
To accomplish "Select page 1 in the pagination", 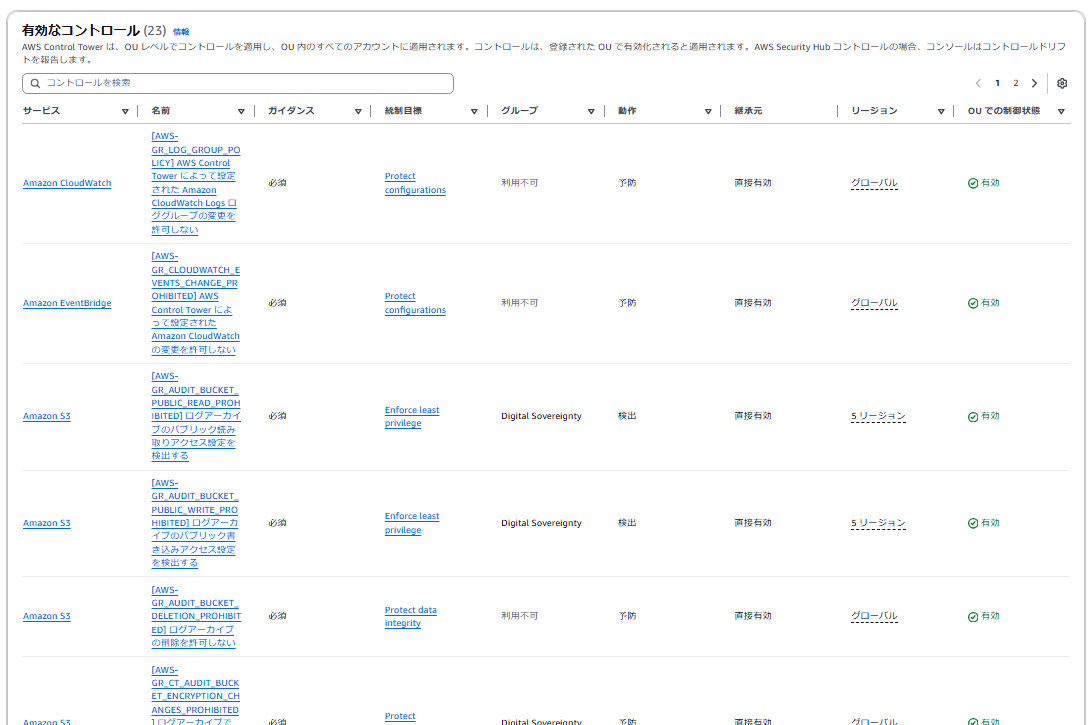I will [997, 83].
